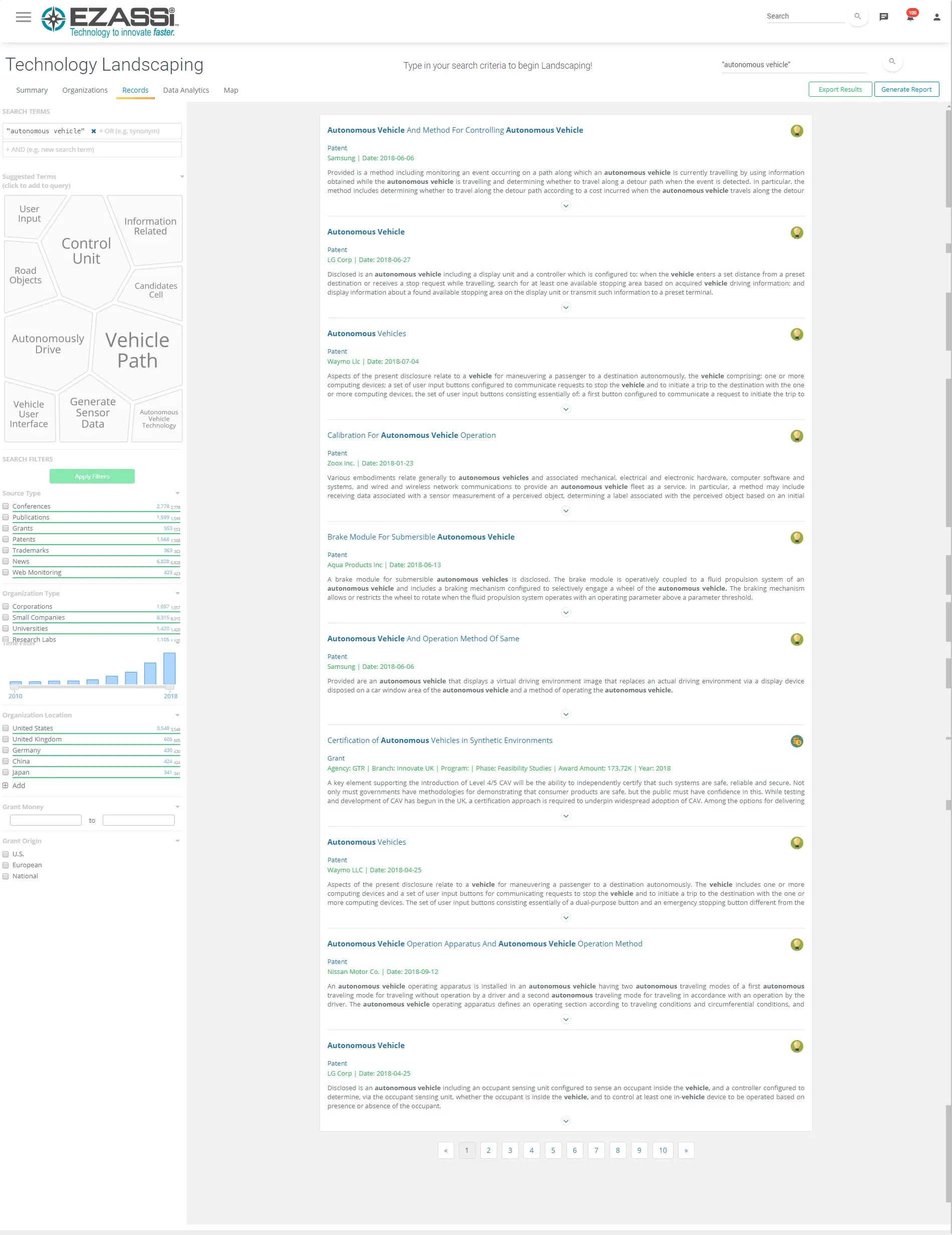Viewport: 952px width, 1235px height.
Task: Click lightbulb icon on Waymo Llc 2018-07-04 record
Action: click(x=797, y=335)
